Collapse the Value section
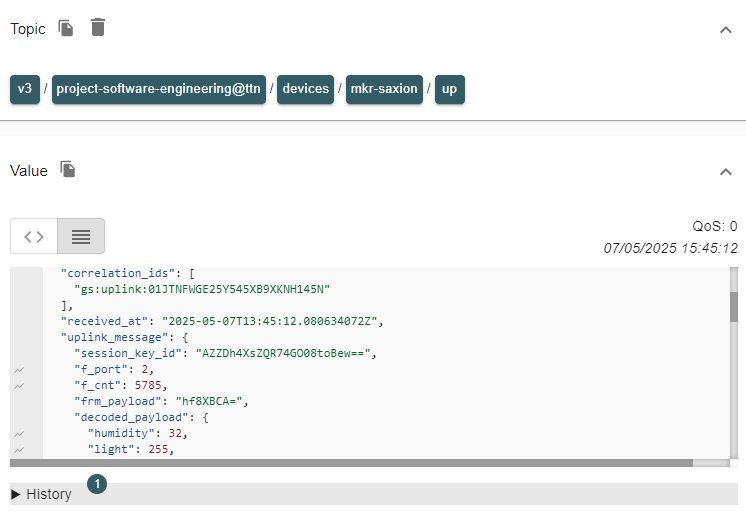Viewport: 746px width, 514px height. [x=726, y=172]
